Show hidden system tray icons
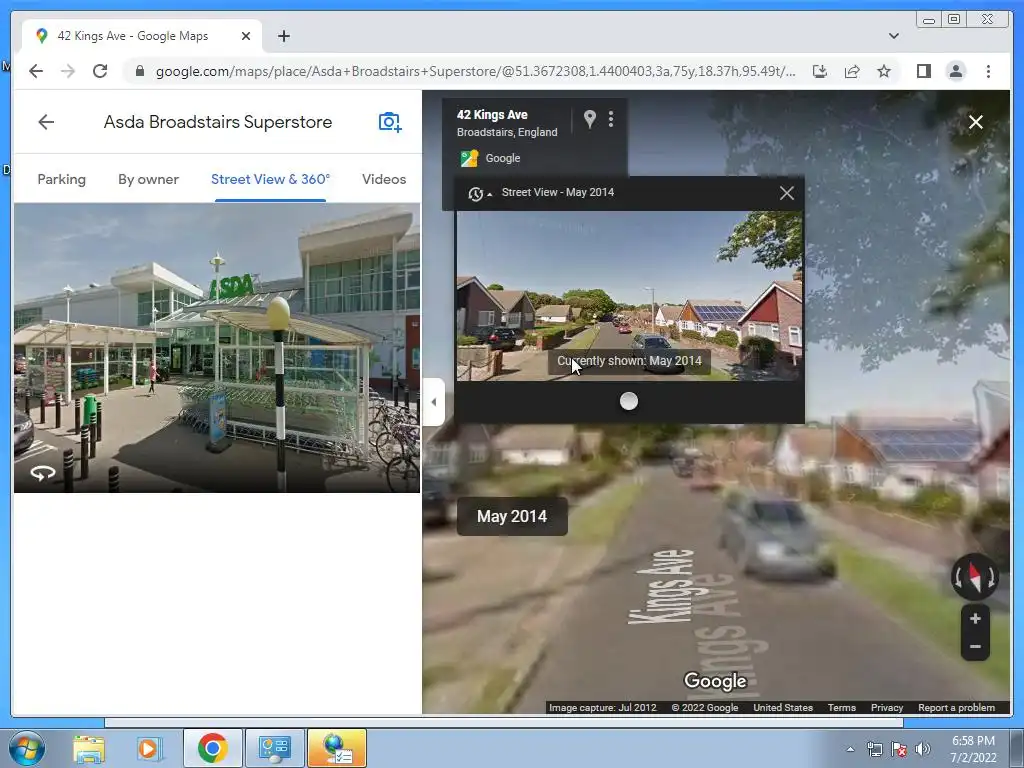Viewport: 1024px width, 768px height. [850, 749]
